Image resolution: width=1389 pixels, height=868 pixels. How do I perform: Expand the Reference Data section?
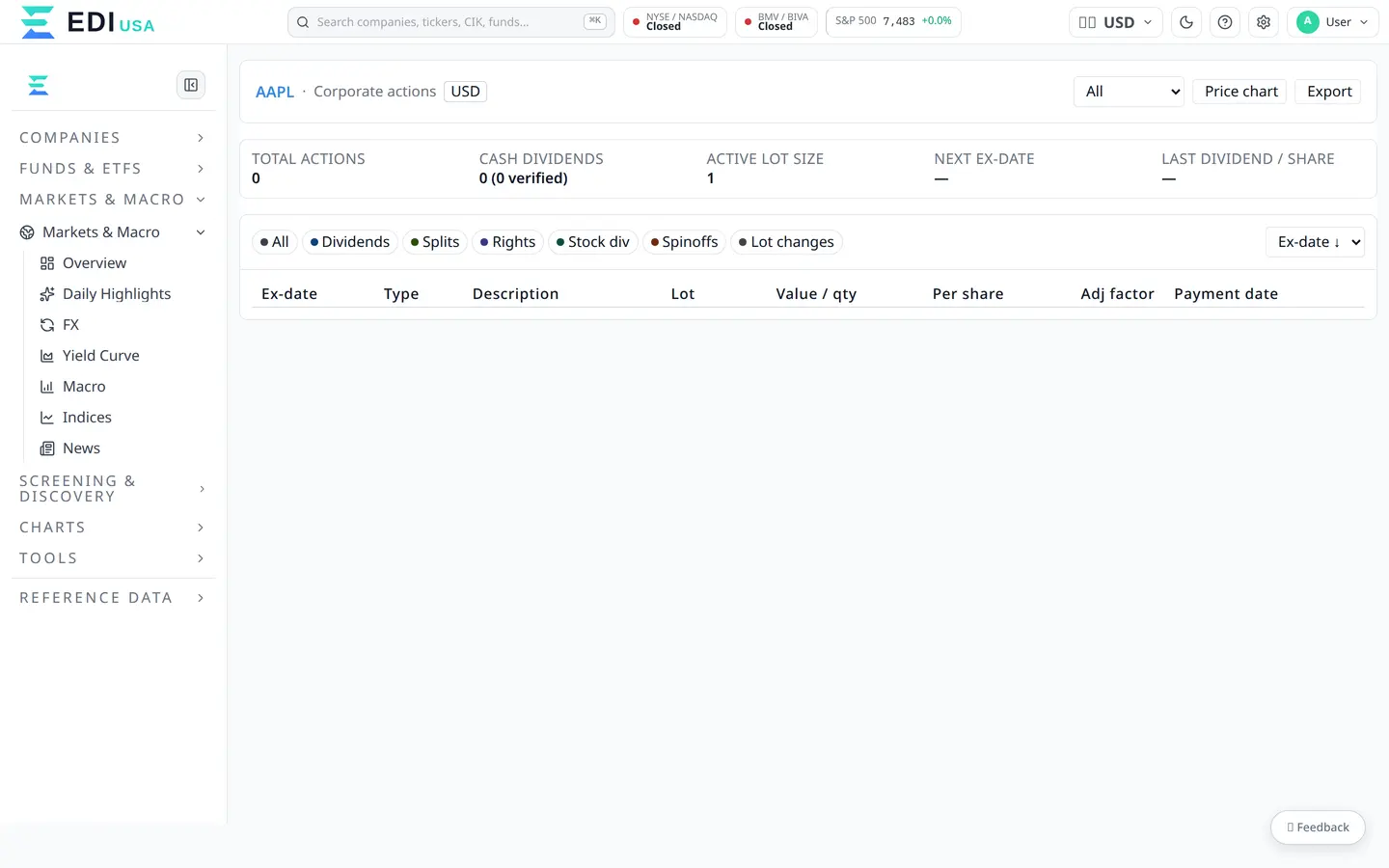coord(112,598)
